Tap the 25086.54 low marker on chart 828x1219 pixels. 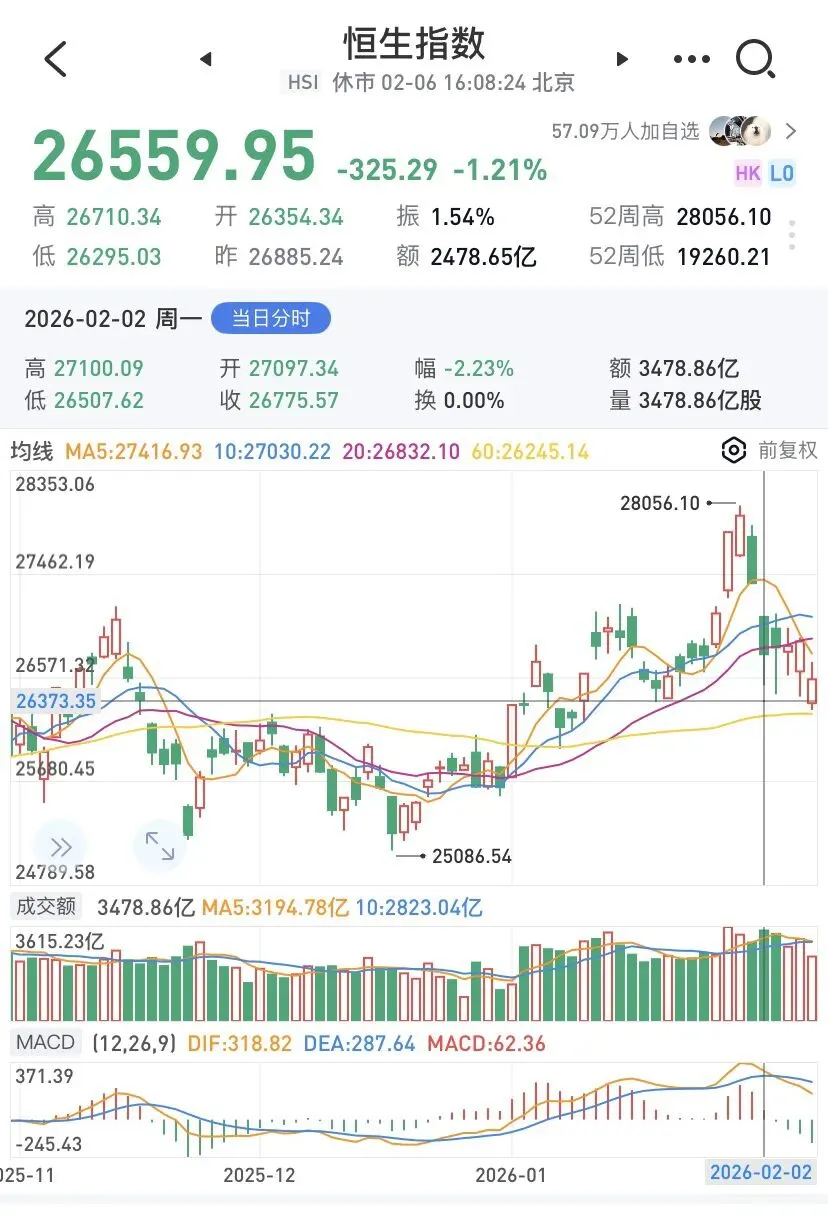pos(472,856)
